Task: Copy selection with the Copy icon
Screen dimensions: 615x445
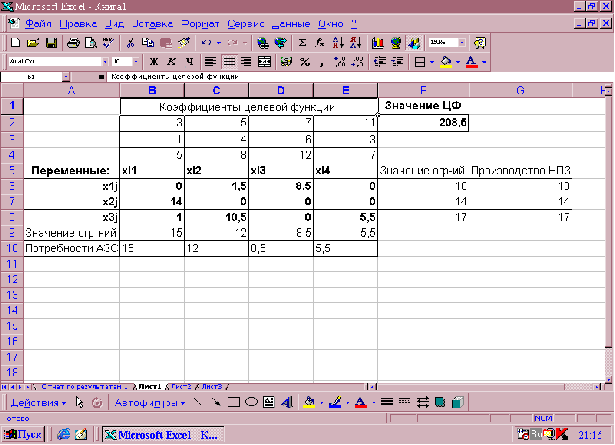Action: pyautogui.click(x=148, y=43)
